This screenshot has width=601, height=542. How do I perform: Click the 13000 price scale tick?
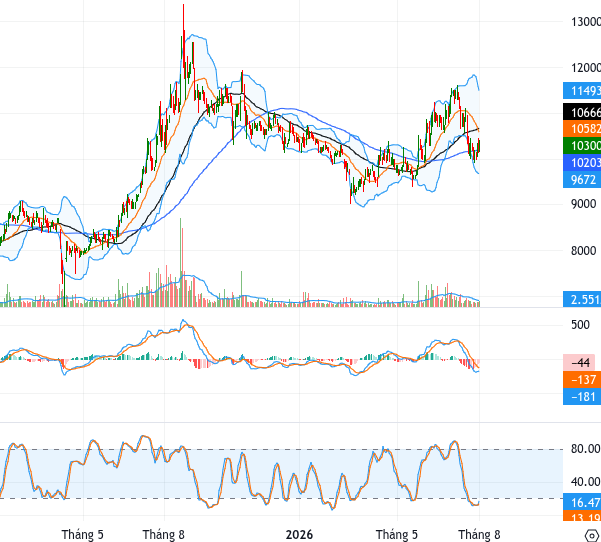586,22
